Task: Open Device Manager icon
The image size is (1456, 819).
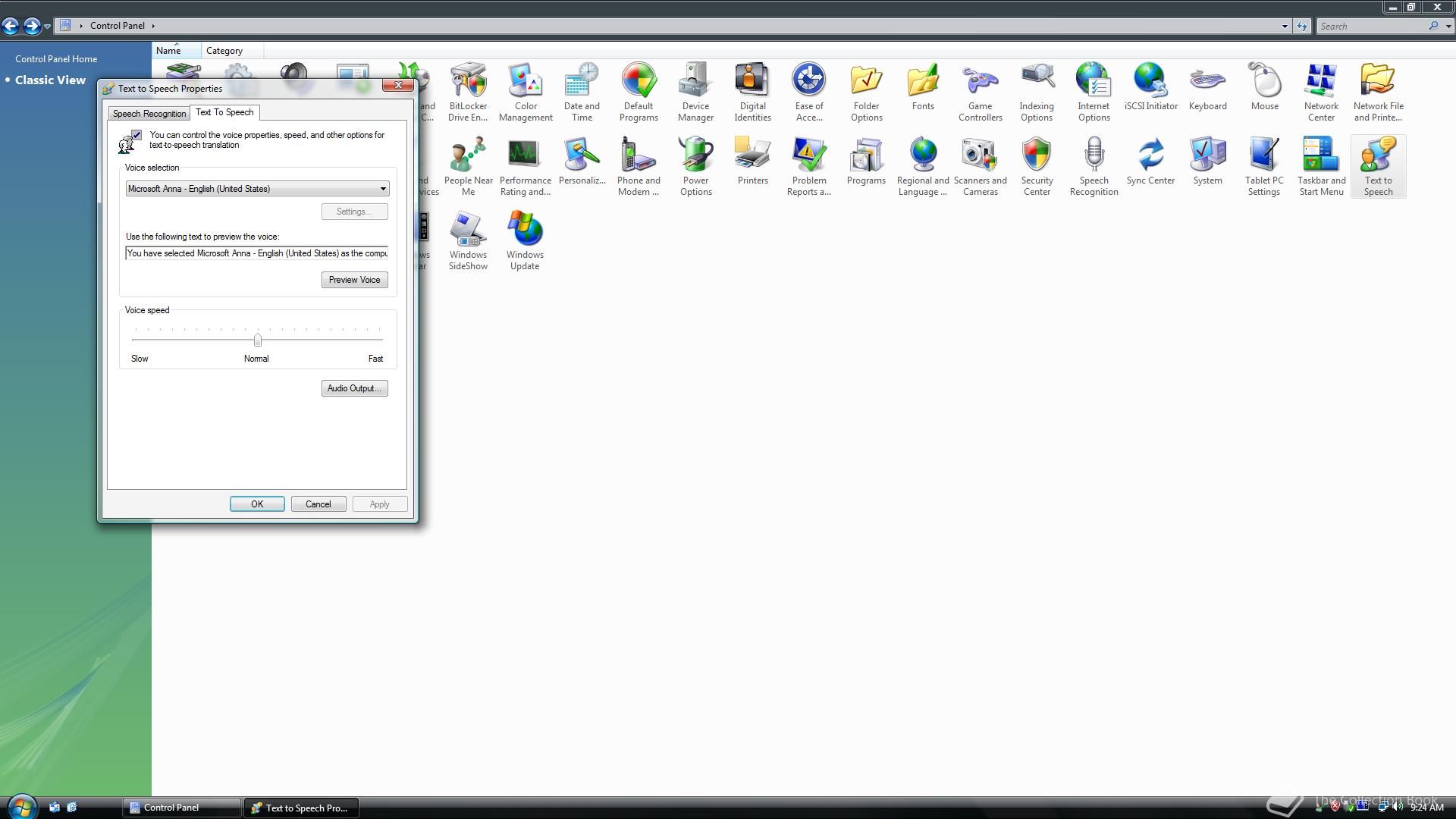Action: tap(695, 92)
